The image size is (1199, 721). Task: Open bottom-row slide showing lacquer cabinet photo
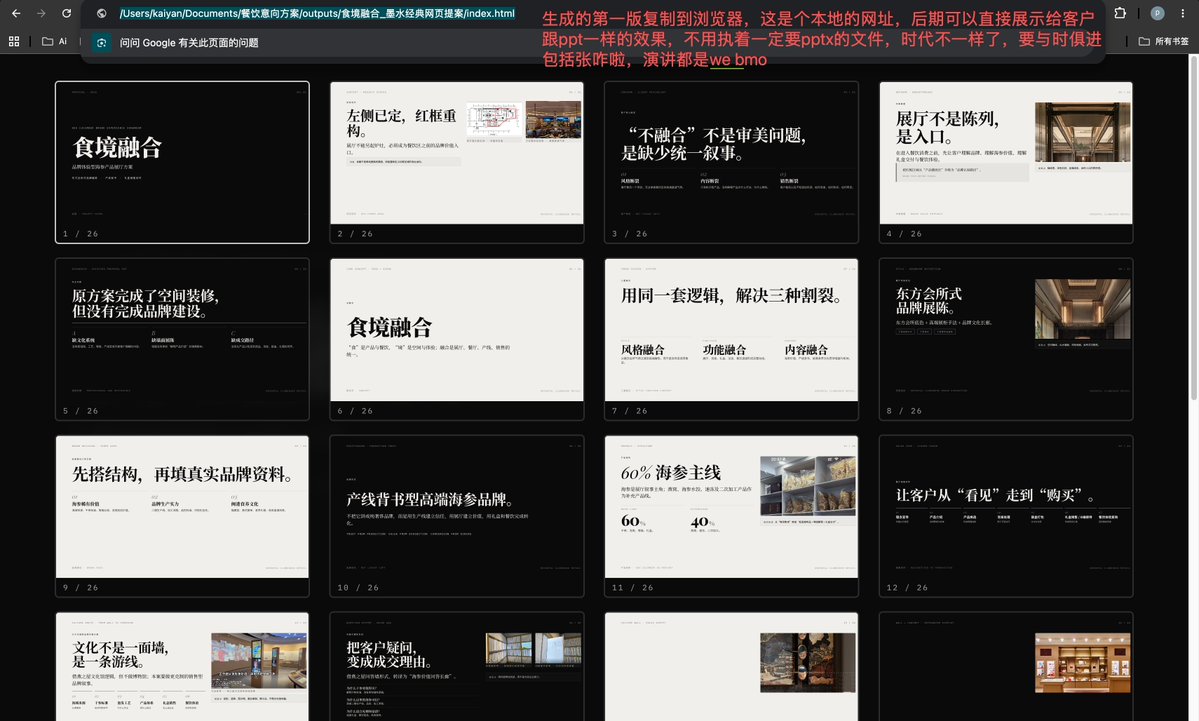[x=731, y=666]
